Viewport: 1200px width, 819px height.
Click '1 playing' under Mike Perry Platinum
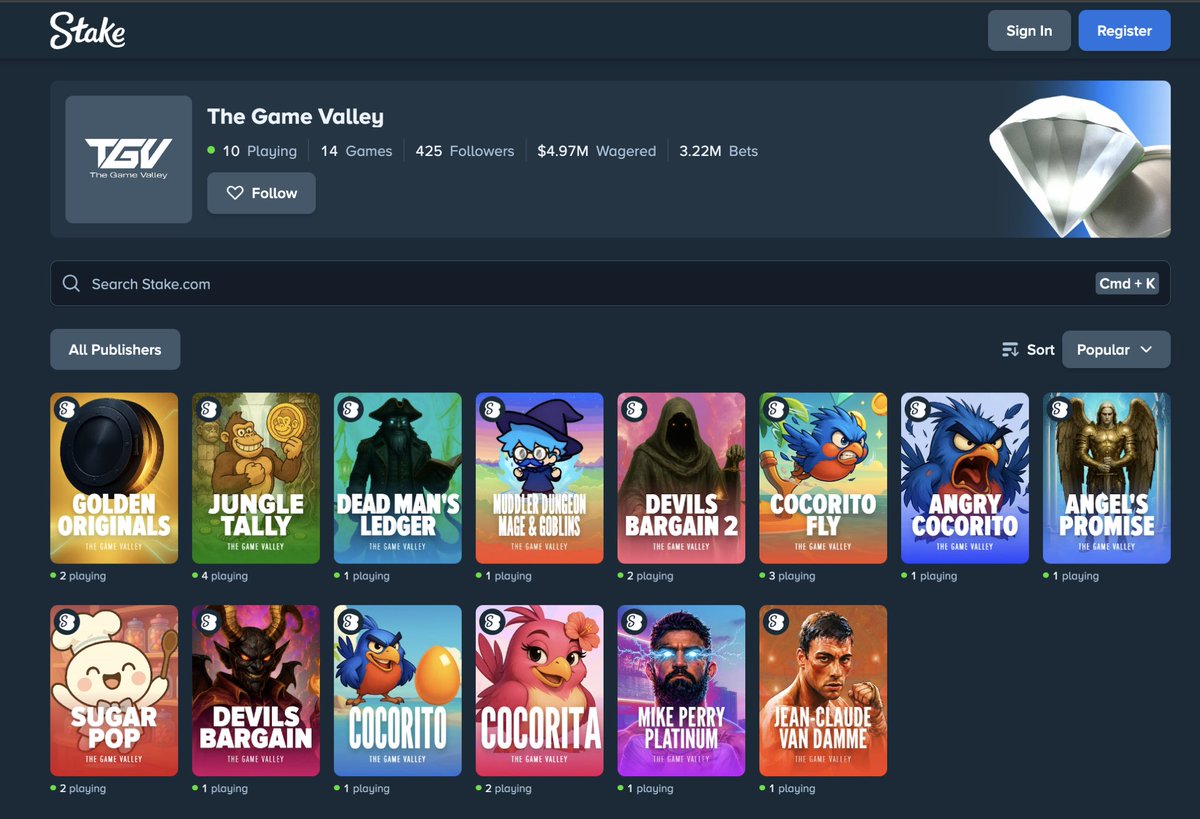[x=646, y=789]
